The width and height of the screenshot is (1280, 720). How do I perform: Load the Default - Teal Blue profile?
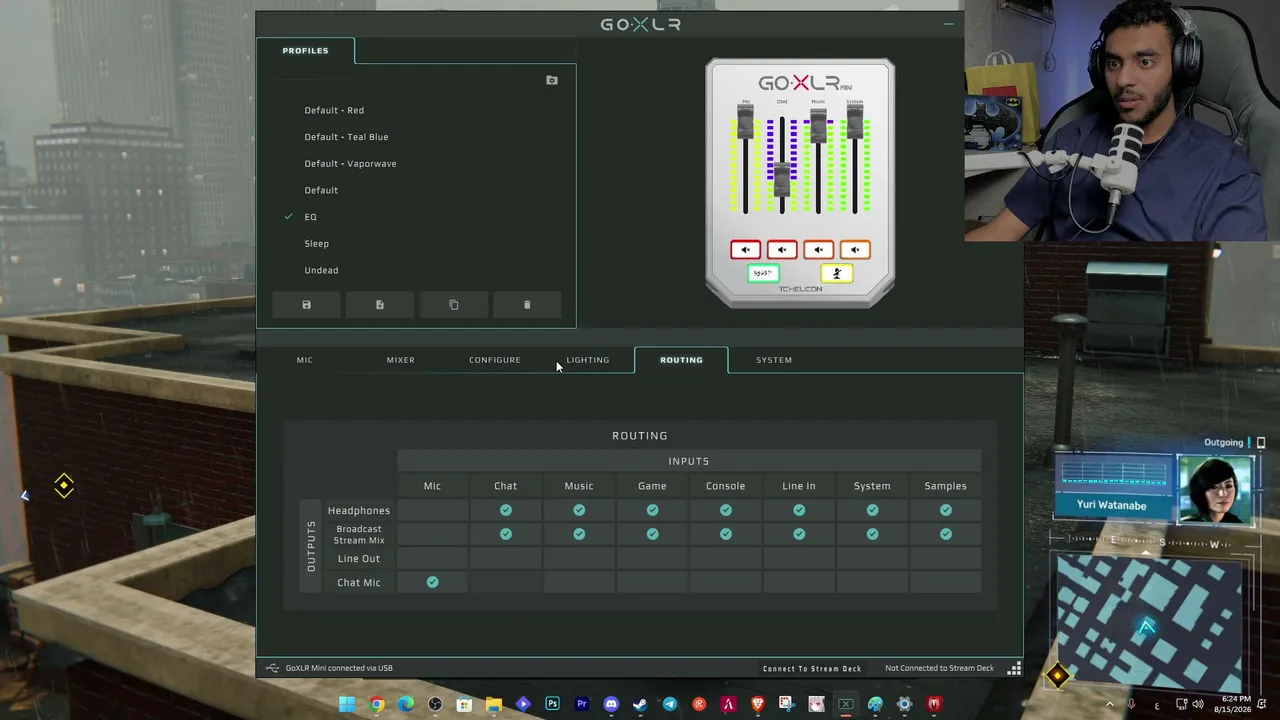tap(346, 137)
